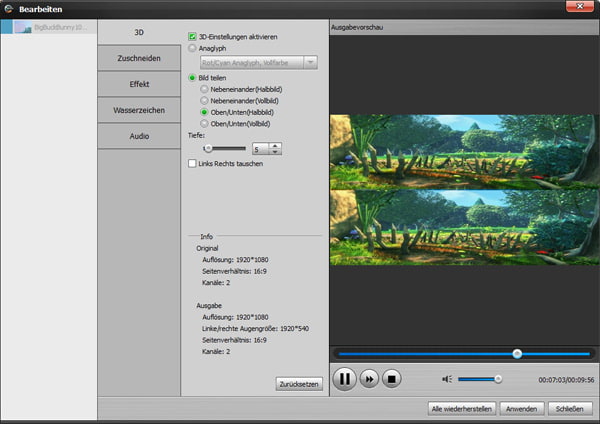Screen dimensions: 600x424
Task: Disable 3D-Einstellungen aktivieren checkbox
Action: pyautogui.click(x=193, y=37)
